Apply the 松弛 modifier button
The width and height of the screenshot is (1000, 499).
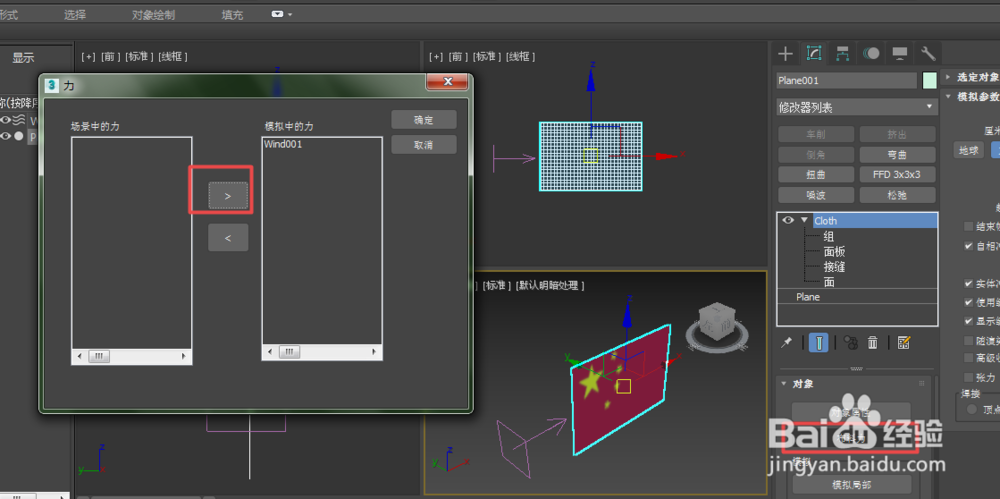point(897,195)
